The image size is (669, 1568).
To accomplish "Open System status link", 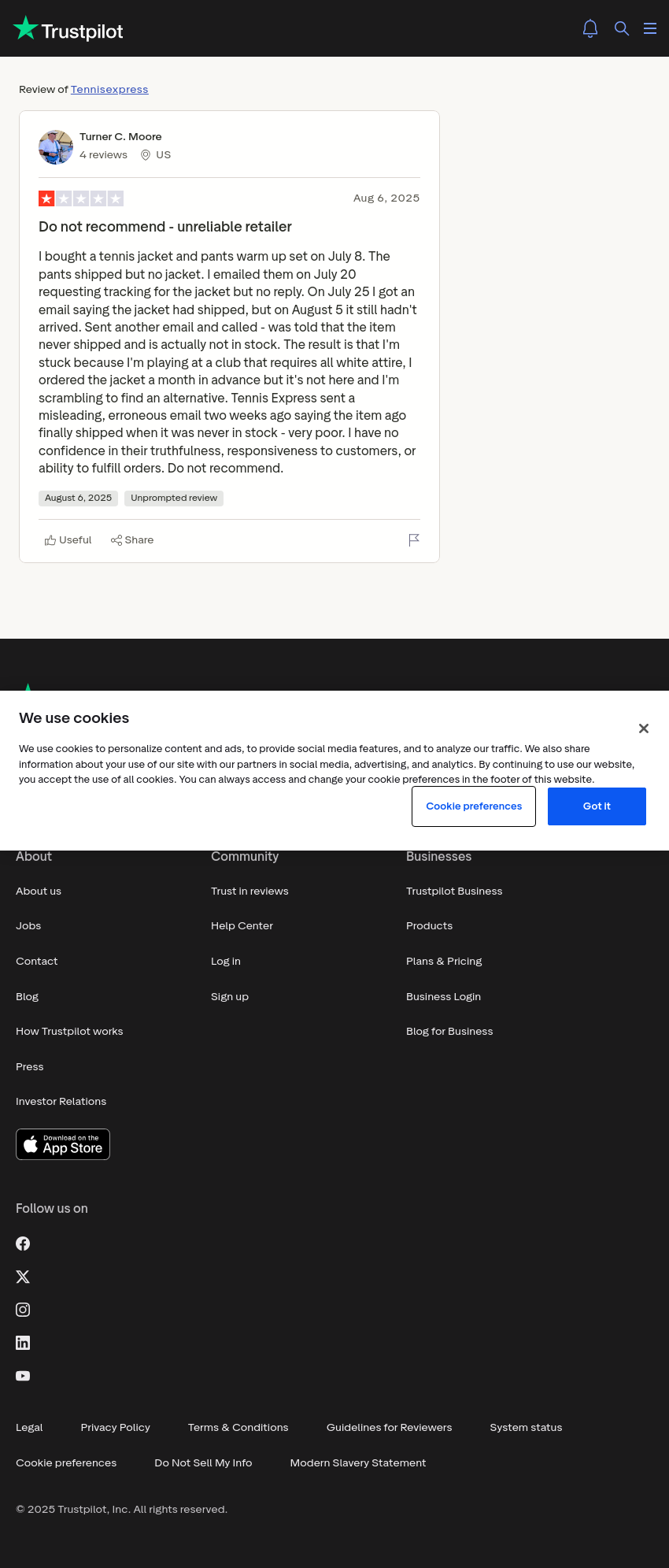I will [527, 1428].
